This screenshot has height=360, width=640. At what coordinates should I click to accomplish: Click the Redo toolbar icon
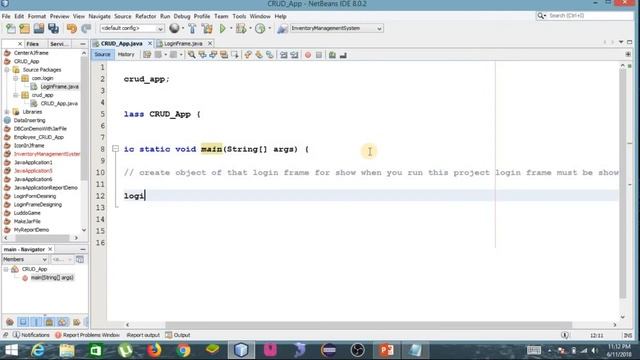[x=86, y=29]
